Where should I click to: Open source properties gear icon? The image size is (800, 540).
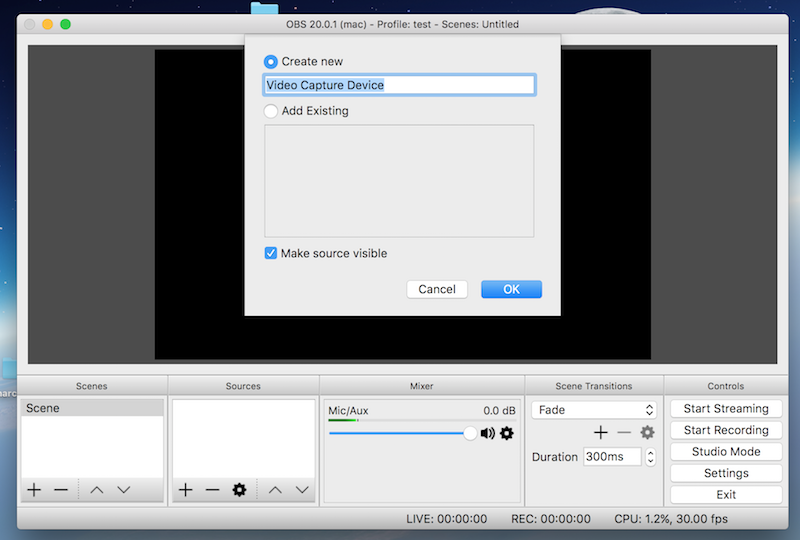coord(239,490)
